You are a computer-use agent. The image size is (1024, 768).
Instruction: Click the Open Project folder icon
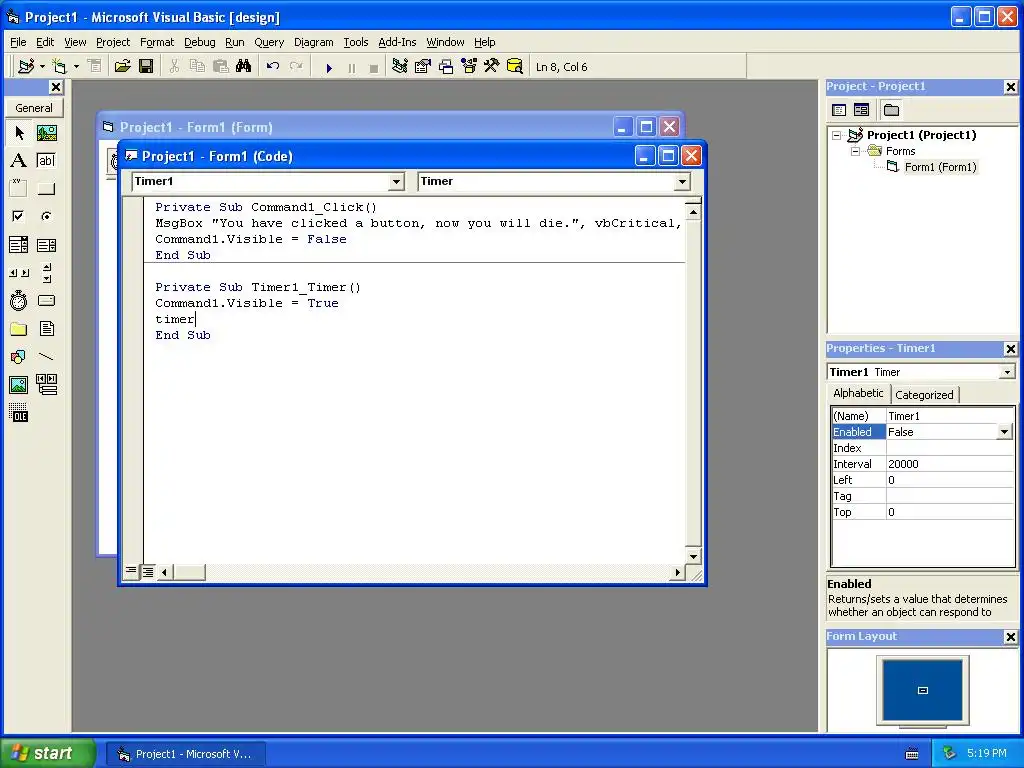pos(122,67)
